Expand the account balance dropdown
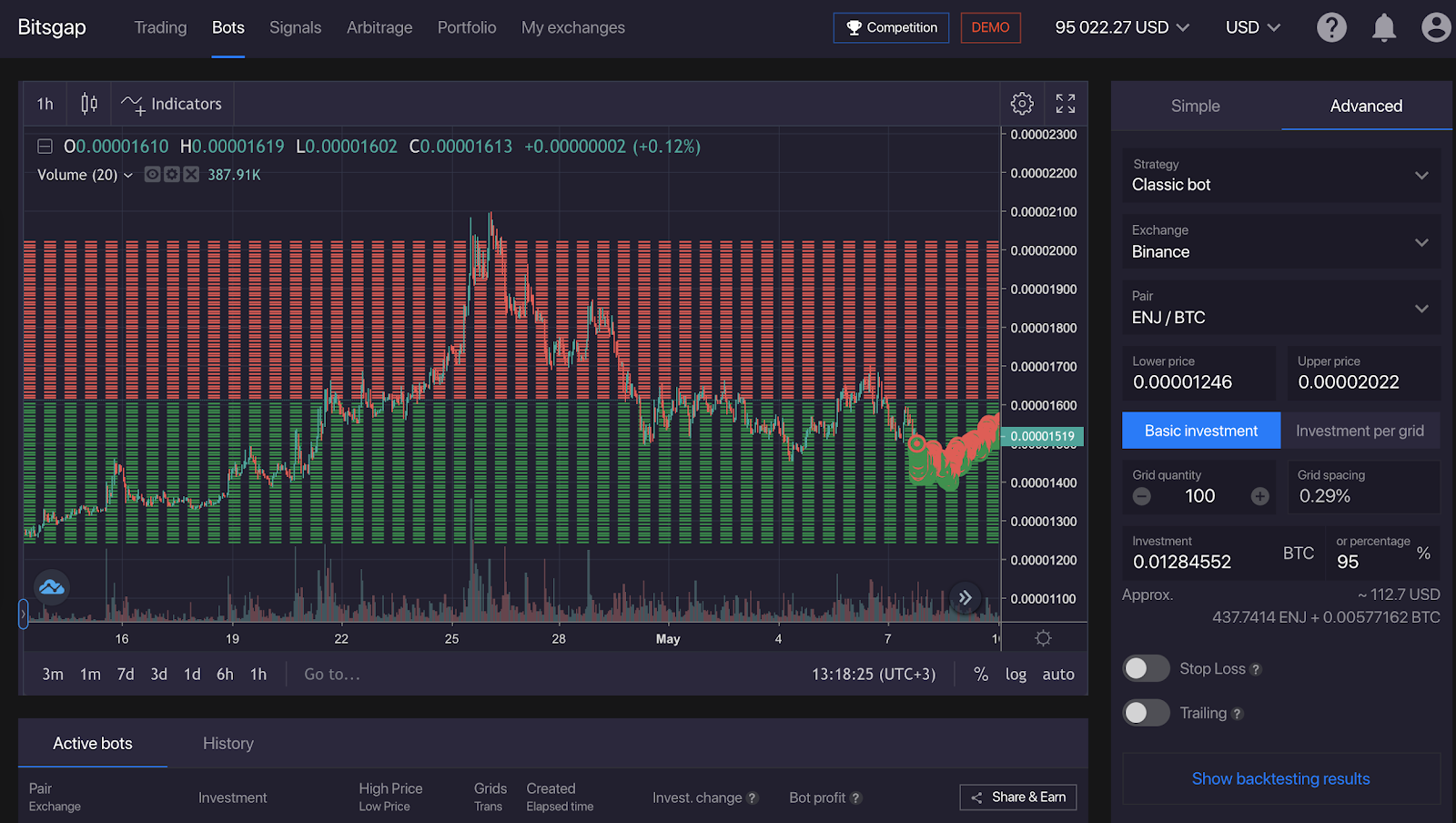 click(x=1122, y=27)
